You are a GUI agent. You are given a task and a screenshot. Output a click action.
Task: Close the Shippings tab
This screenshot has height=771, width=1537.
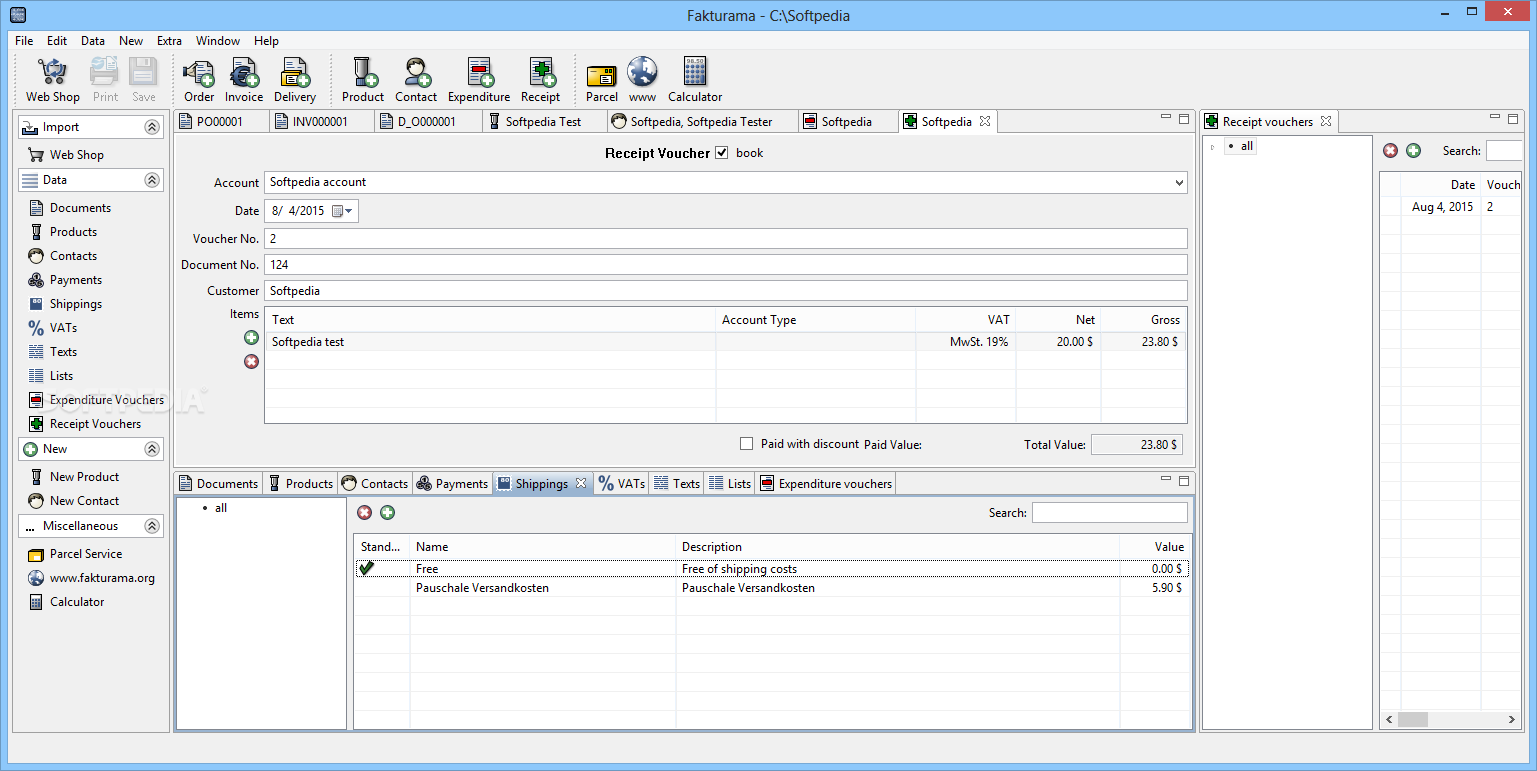click(x=581, y=483)
